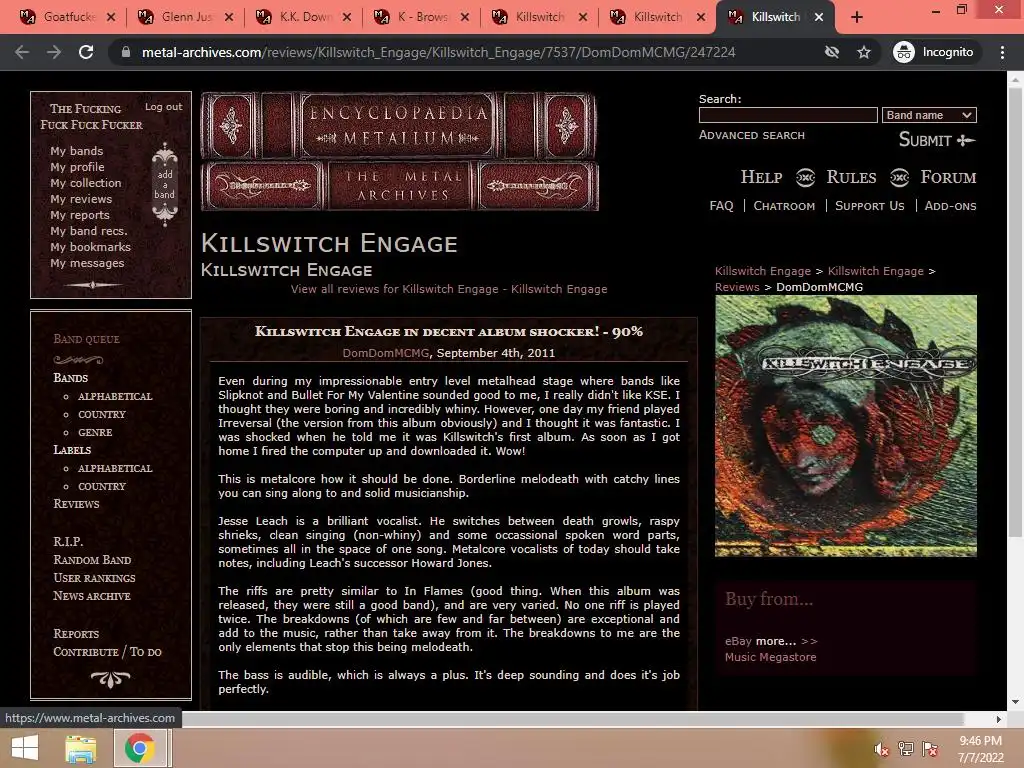Open My bands in the user menu
The height and width of the screenshot is (768, 1024).
(76, 151)
